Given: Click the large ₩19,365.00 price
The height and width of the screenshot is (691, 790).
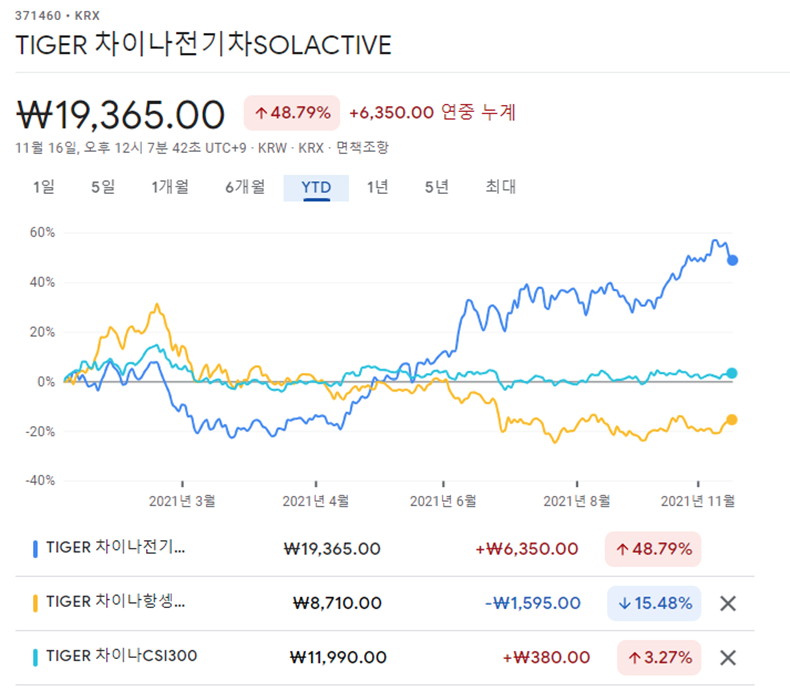Looking at the screenshot, I should tap(120, 115).
